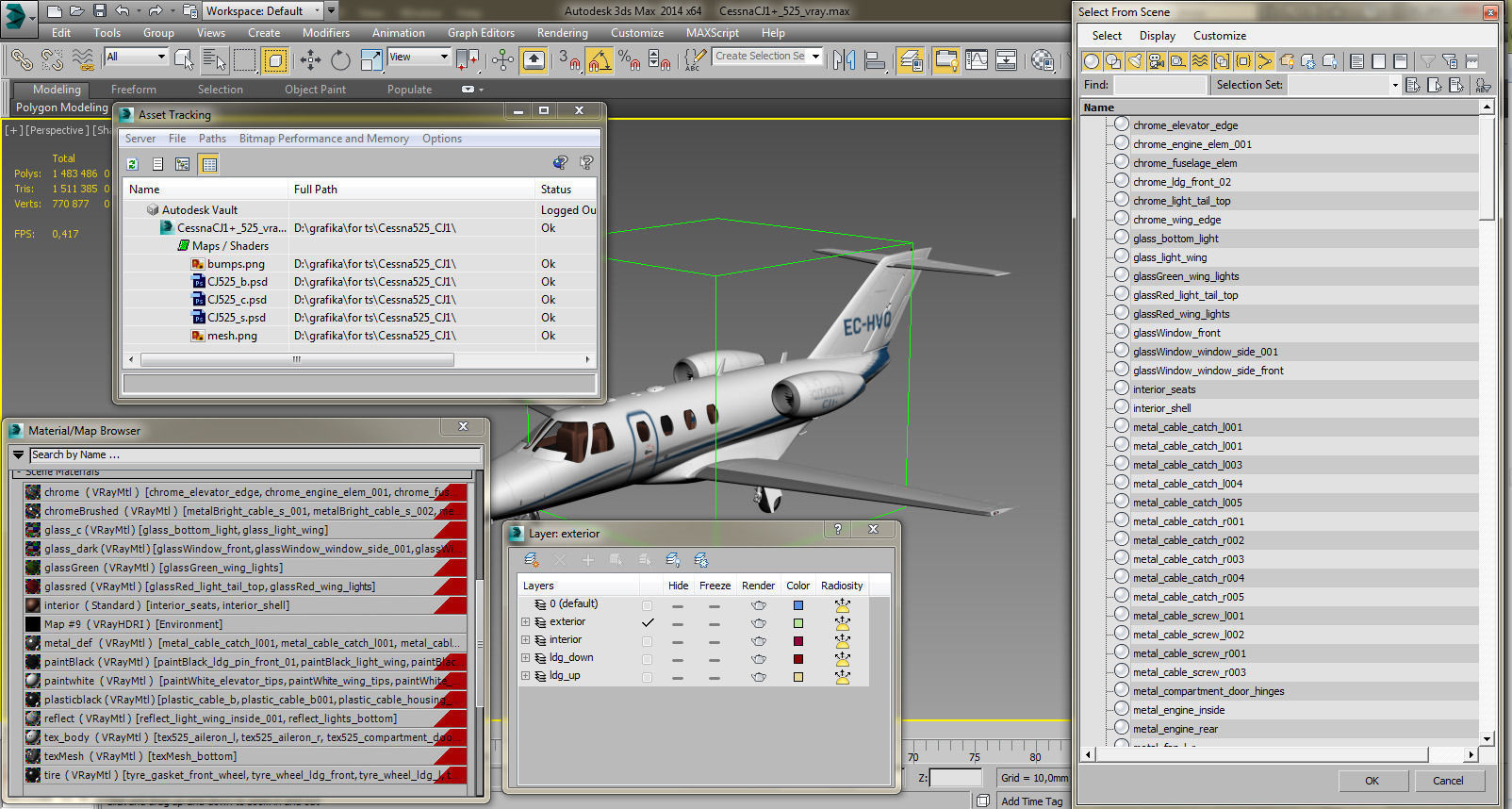Click Refresh icon in Asset Tracking toolbar
Screen dimensions: 1512x809
133,164
